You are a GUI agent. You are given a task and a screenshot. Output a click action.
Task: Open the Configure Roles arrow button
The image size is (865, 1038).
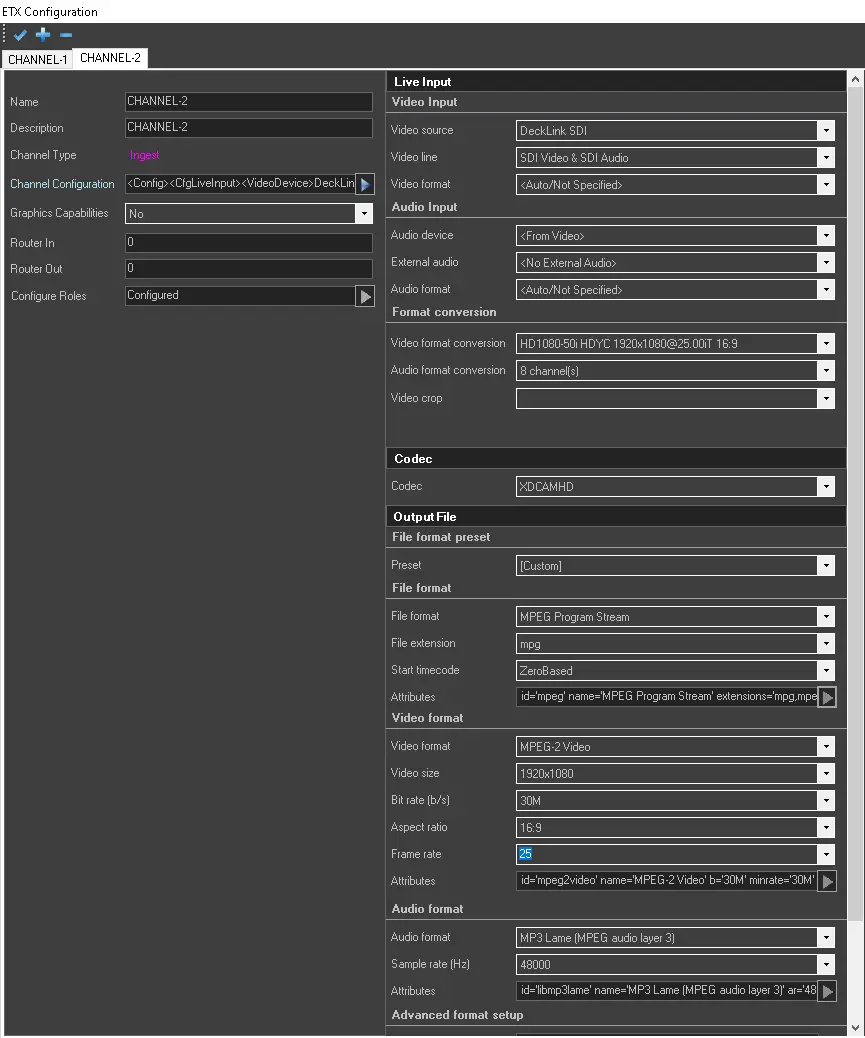tap(365, 296)
